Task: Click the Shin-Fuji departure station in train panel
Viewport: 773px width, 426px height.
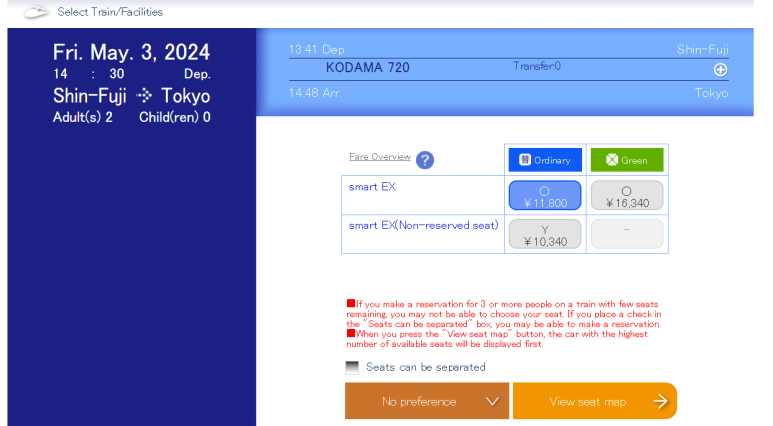Action: 703,49
